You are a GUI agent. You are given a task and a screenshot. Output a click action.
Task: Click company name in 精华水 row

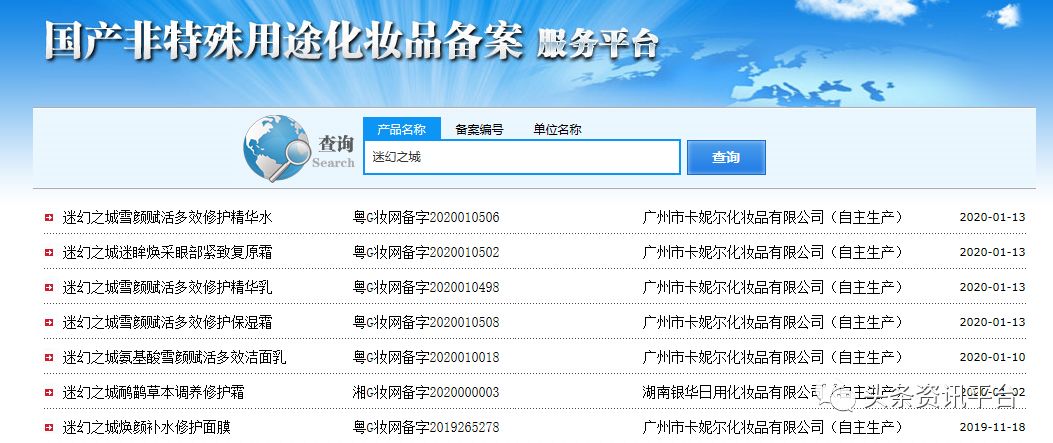tap(773, 217)
